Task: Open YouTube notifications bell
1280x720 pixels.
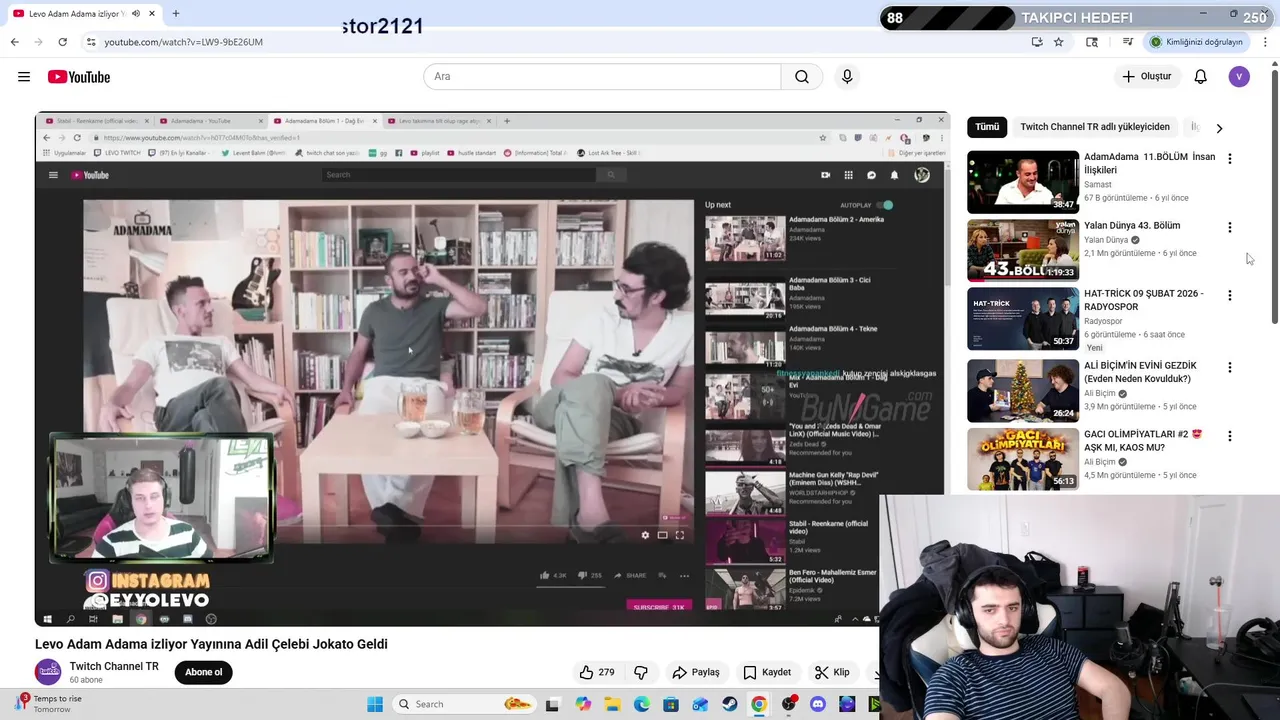Action: point(1201,77)
